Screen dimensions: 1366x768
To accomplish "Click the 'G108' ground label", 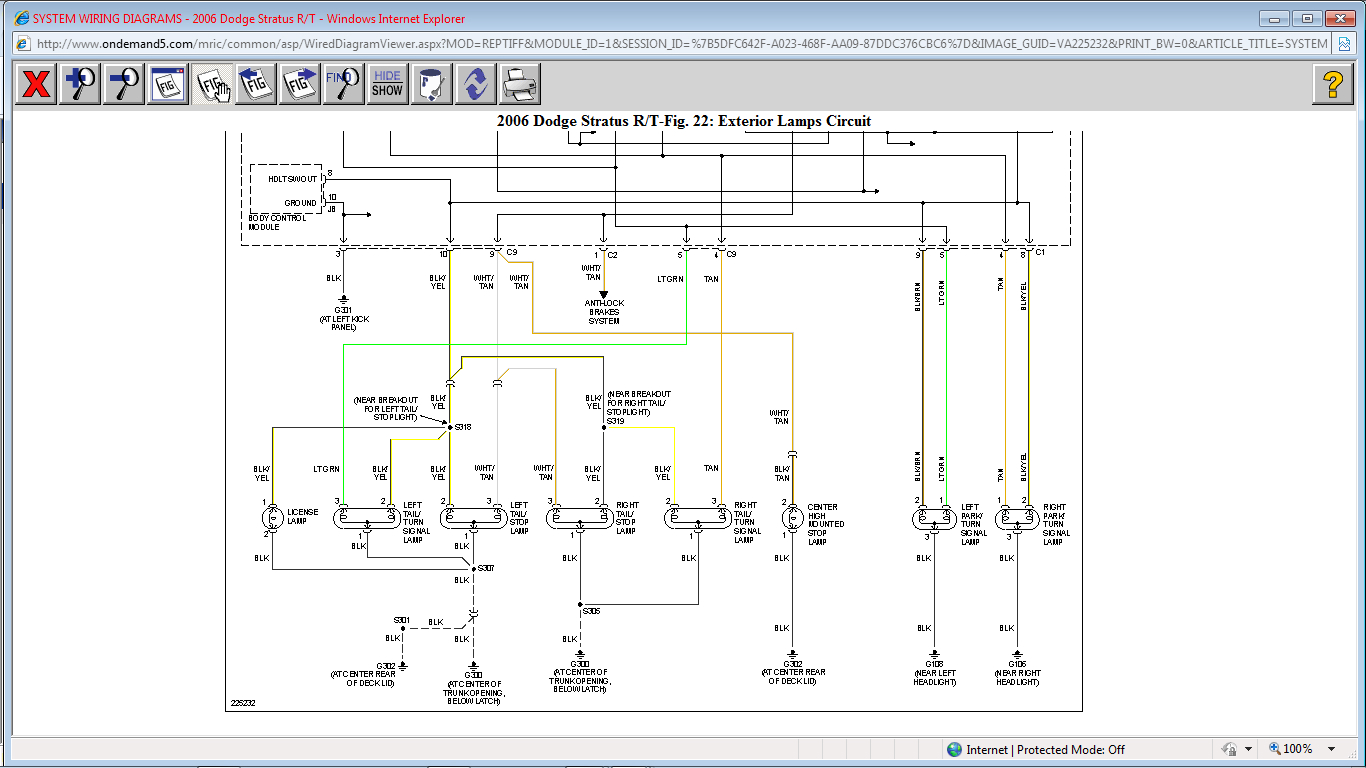I will (934, 664).
